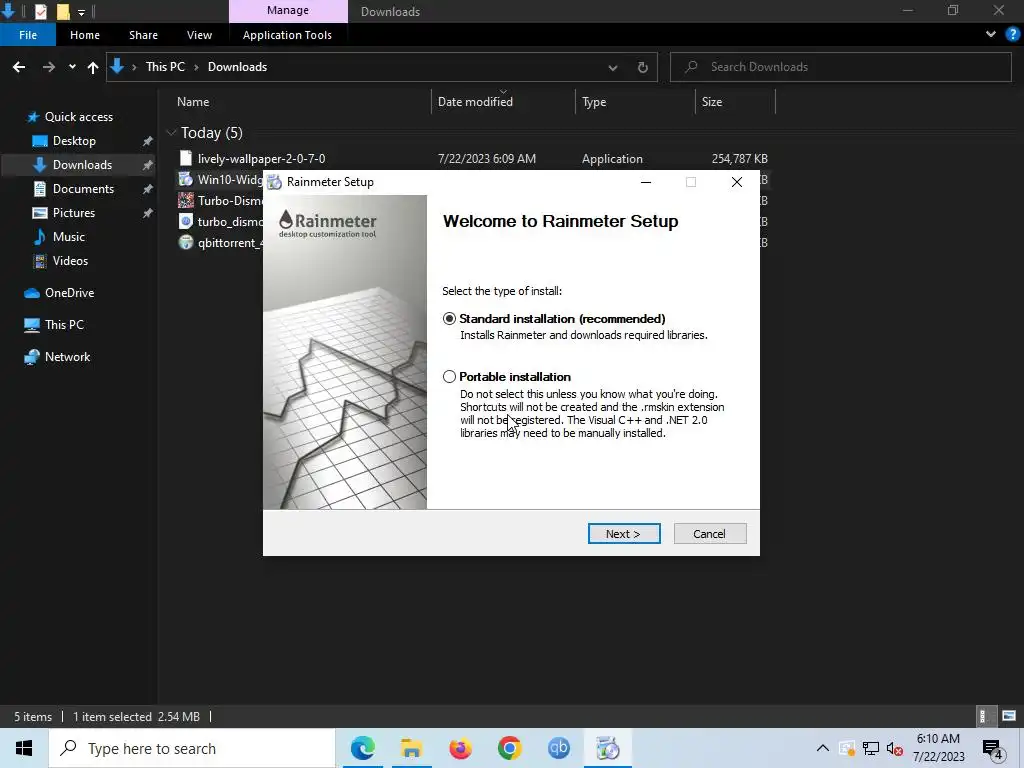Launch Google Chrome from taskbar
The width and height of the screenshot is (1024, 768).
[x=509, y=748]
